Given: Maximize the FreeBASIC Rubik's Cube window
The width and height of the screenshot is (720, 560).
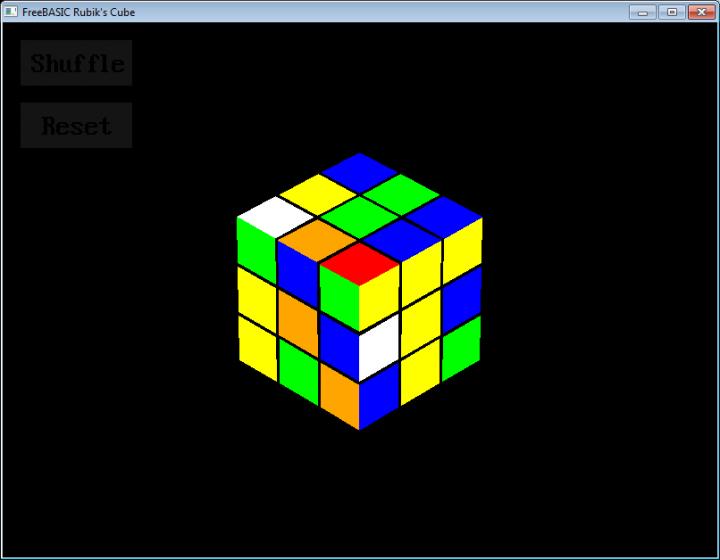Looking at the screenshot, I should tap(671, 12).
